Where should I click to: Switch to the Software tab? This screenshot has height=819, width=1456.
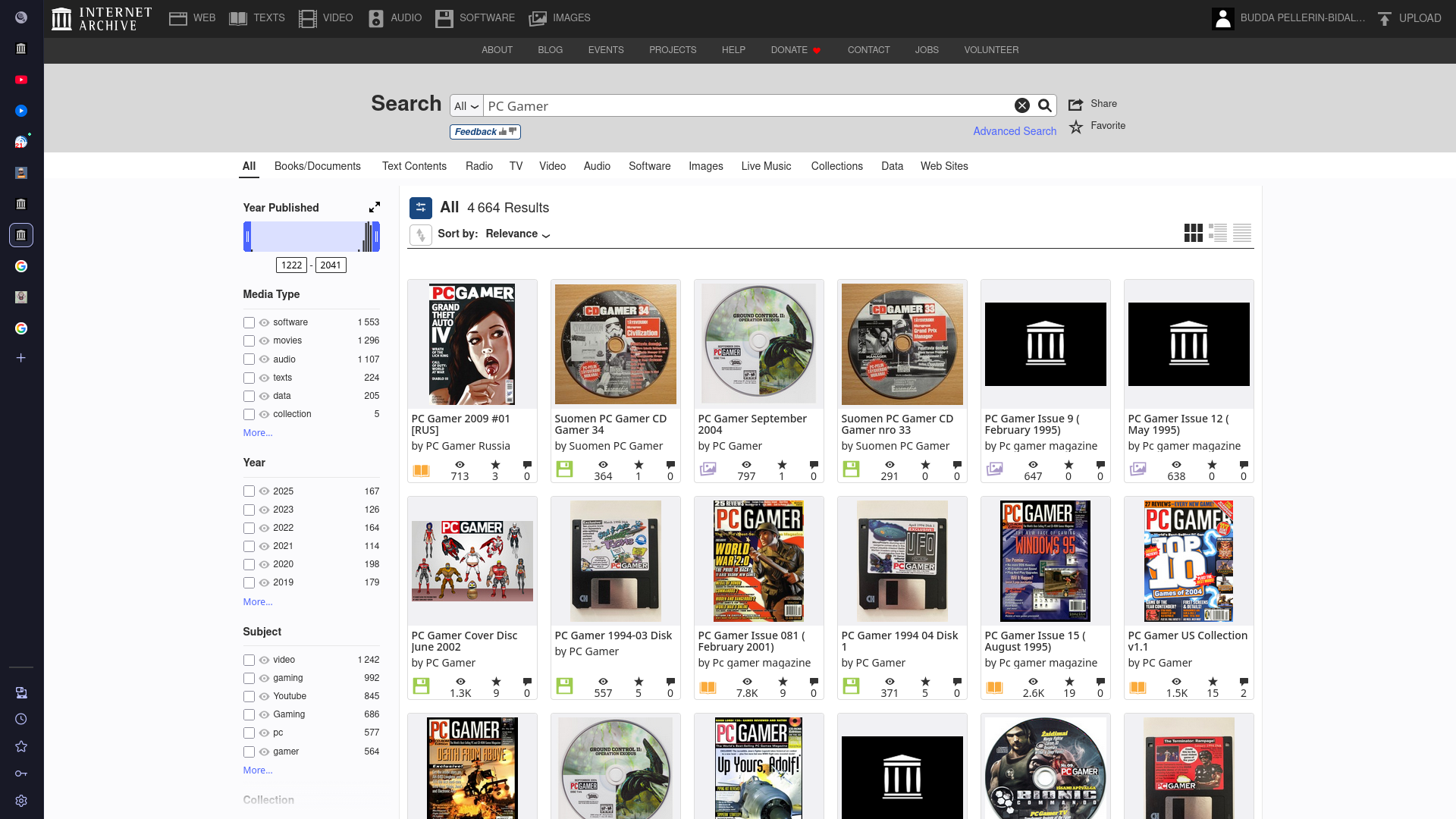coord(649,166)
